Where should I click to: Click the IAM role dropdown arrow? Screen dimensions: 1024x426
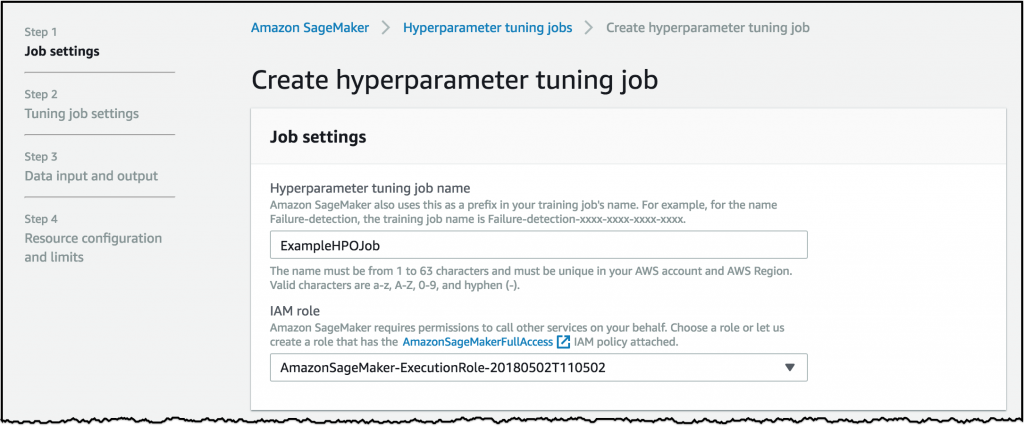click(x=790, y=368)
